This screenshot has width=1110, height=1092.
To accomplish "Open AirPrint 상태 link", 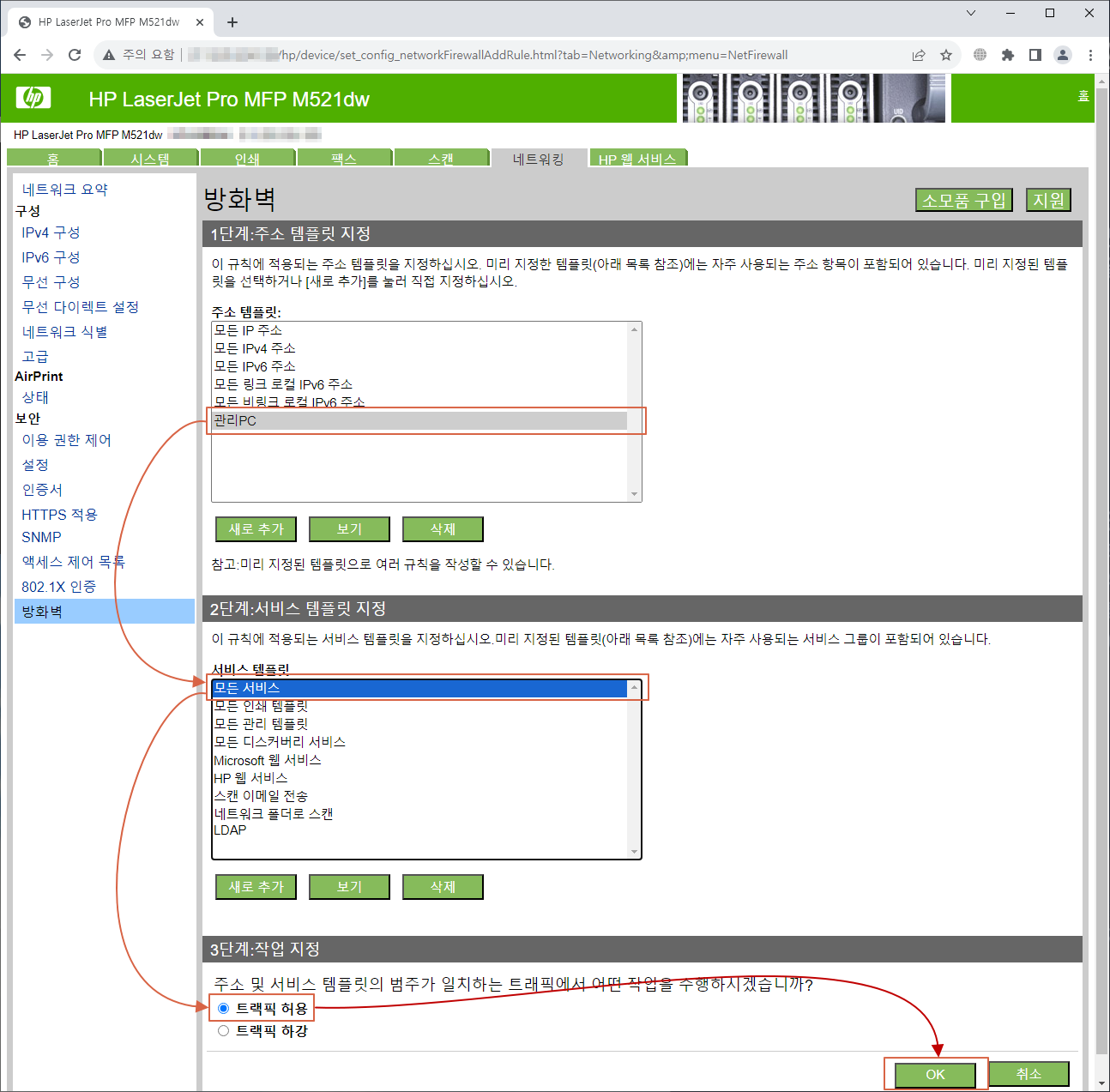I will point(35,397).
